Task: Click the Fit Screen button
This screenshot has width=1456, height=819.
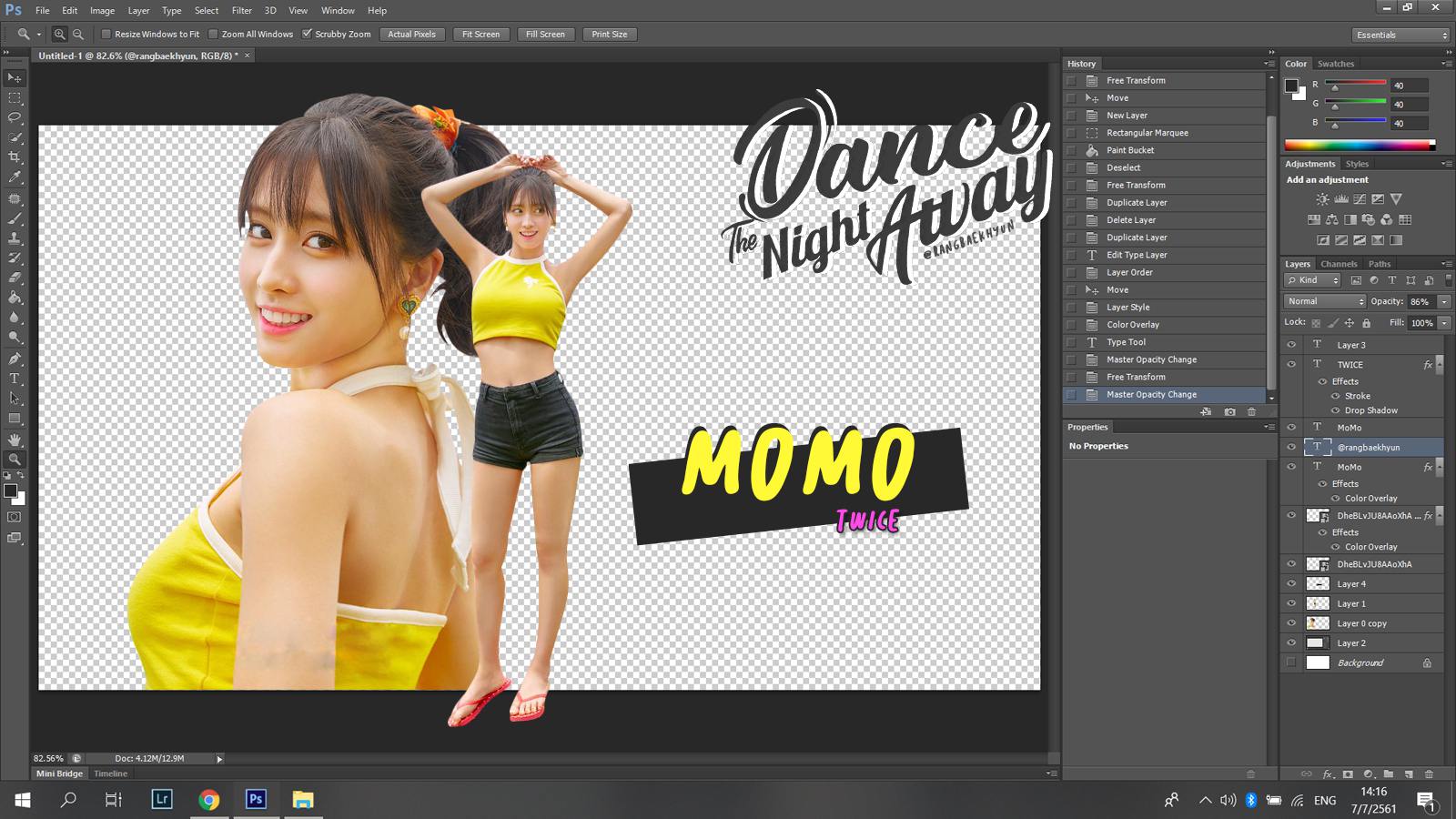Action: pos(480,35)
